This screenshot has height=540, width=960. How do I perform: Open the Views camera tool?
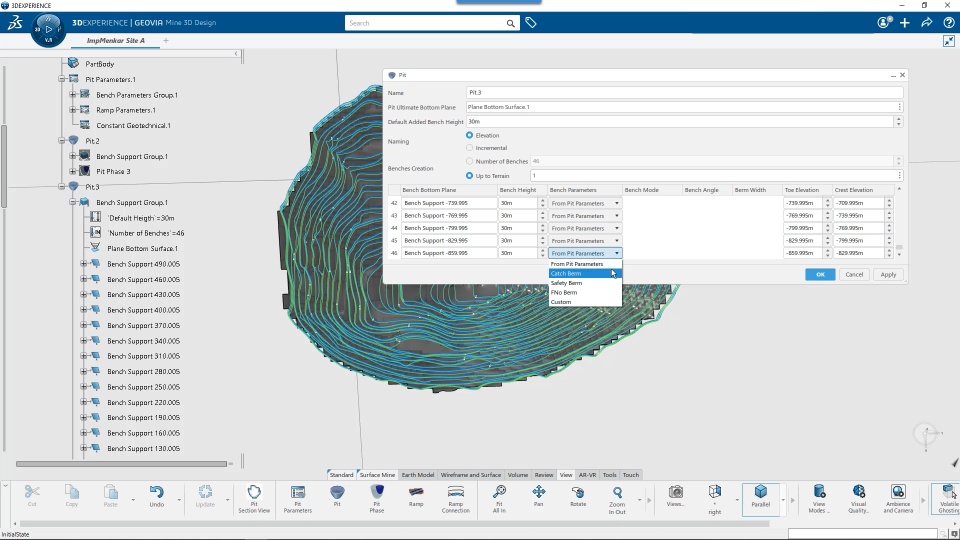[x=675, y=496]
